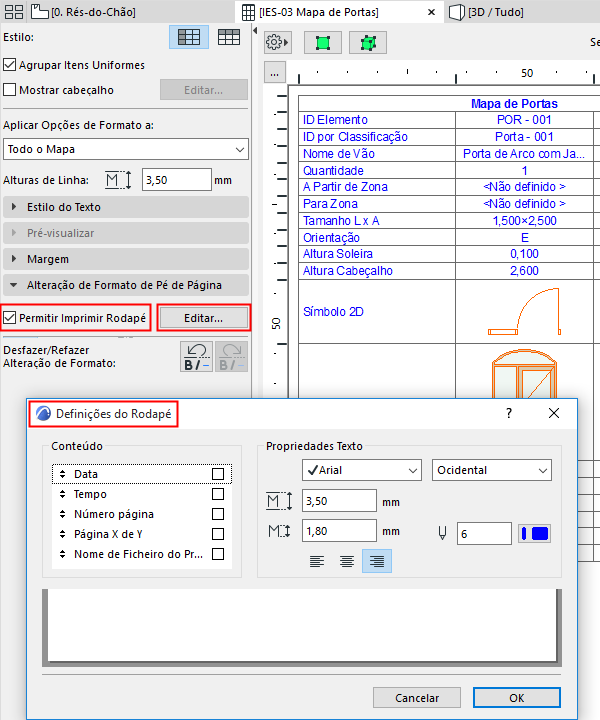Image resolution: width=600 pixels, height=720 pixels.
Task: Uncheck Permitir Imprimir Rodapé
Action: pos(10,318)
